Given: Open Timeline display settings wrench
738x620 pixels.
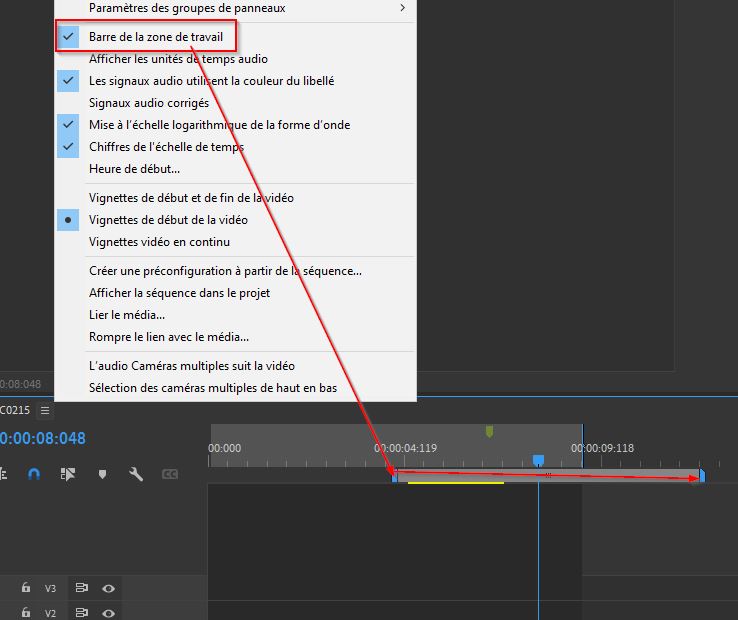Looking at the screenshot, I should click(x=136, y=474).
